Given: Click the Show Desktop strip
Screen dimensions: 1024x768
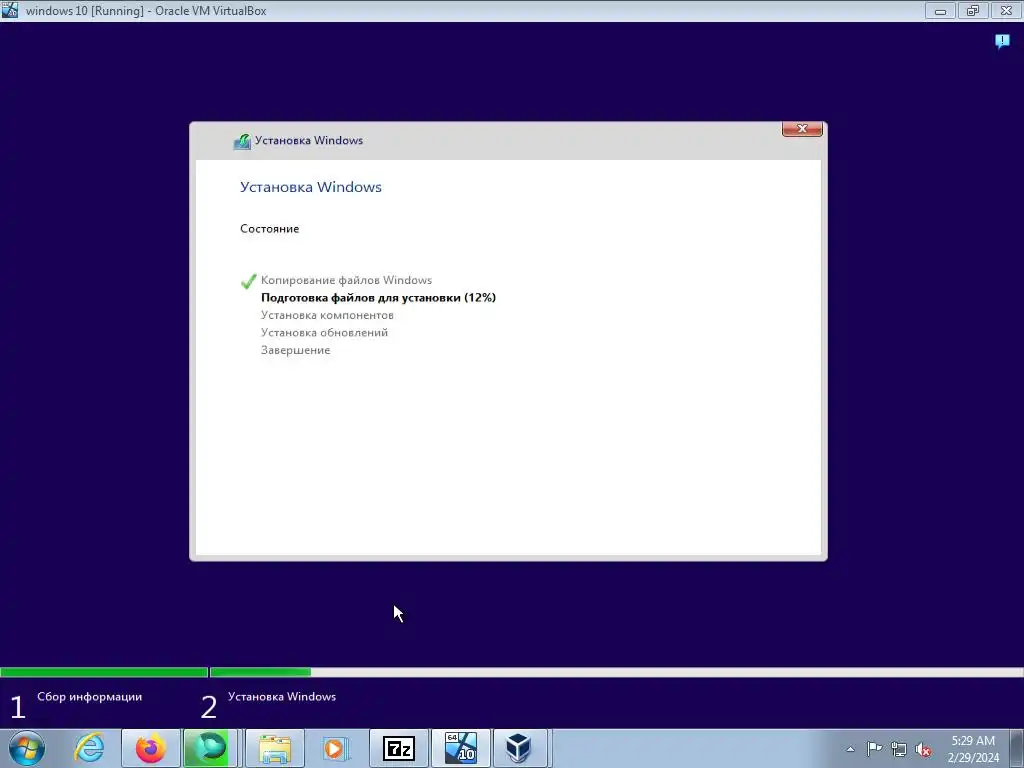Looking at the screenshot, I should coord(1017,748).
